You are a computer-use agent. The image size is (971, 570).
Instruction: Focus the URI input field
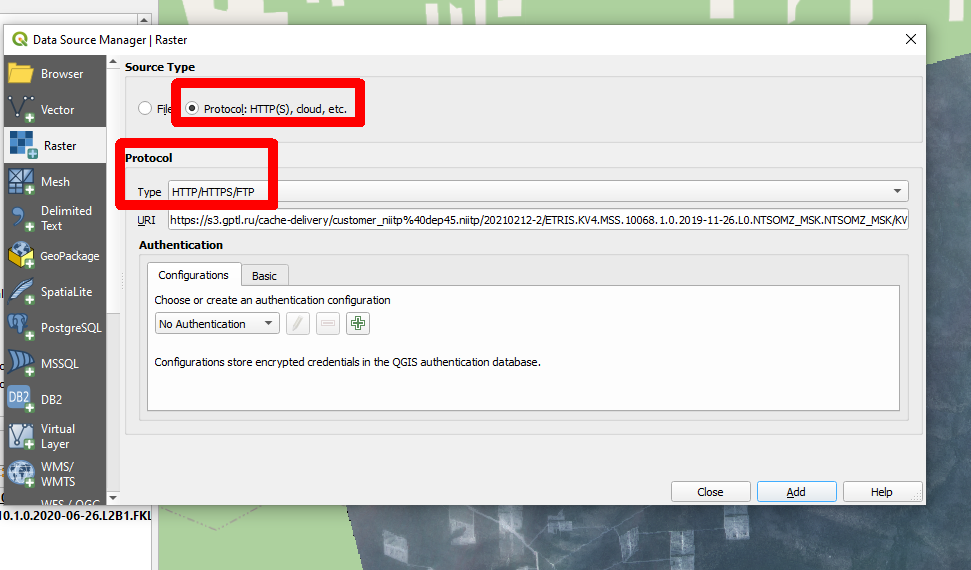click(538, 220)
